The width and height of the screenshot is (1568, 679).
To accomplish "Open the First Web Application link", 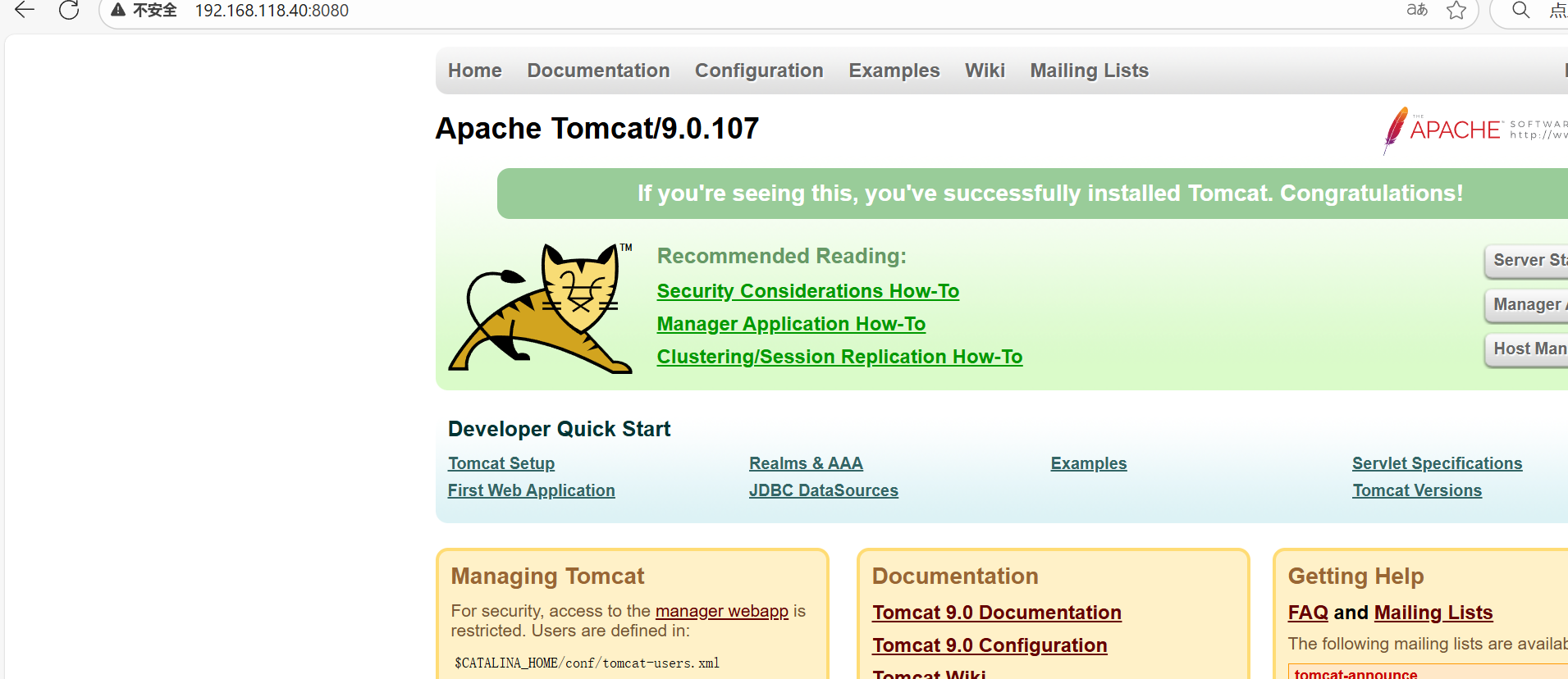I will tap(531, 490).
